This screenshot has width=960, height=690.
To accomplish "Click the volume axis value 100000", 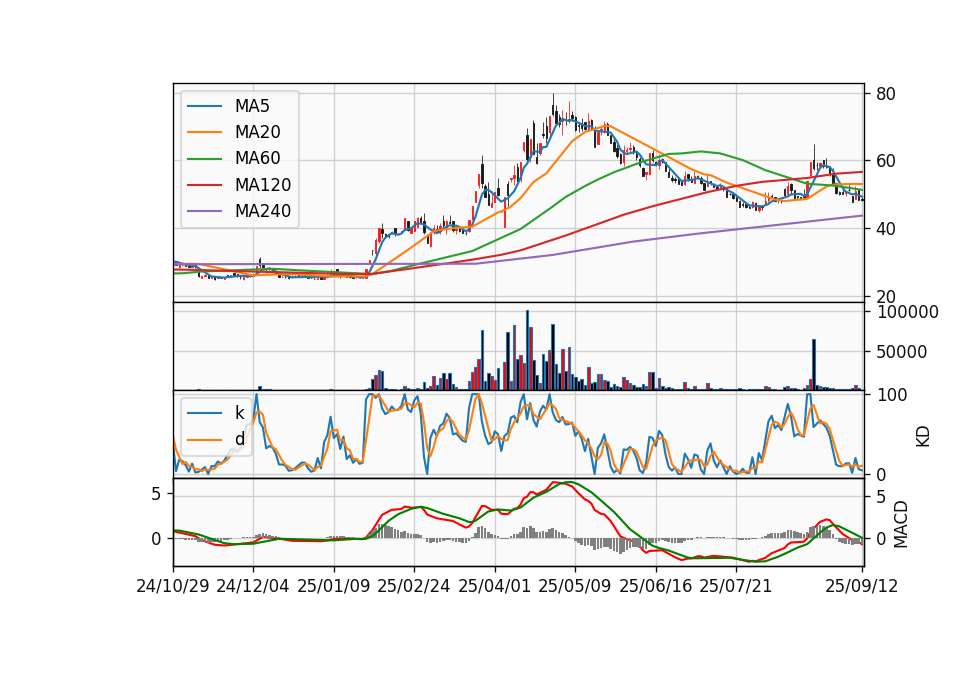I will click(x=907, y=312).
